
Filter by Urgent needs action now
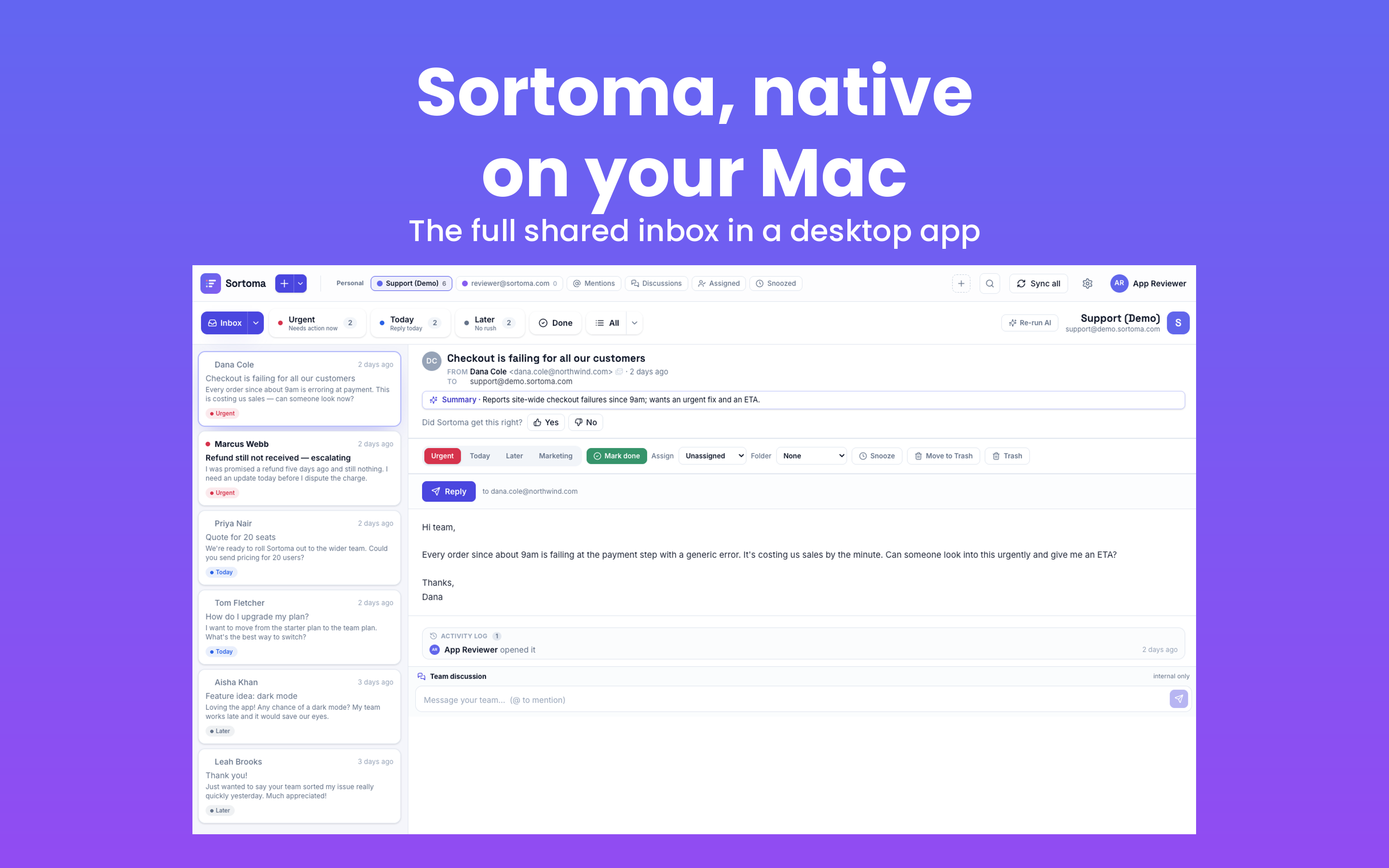click(317, 323)
